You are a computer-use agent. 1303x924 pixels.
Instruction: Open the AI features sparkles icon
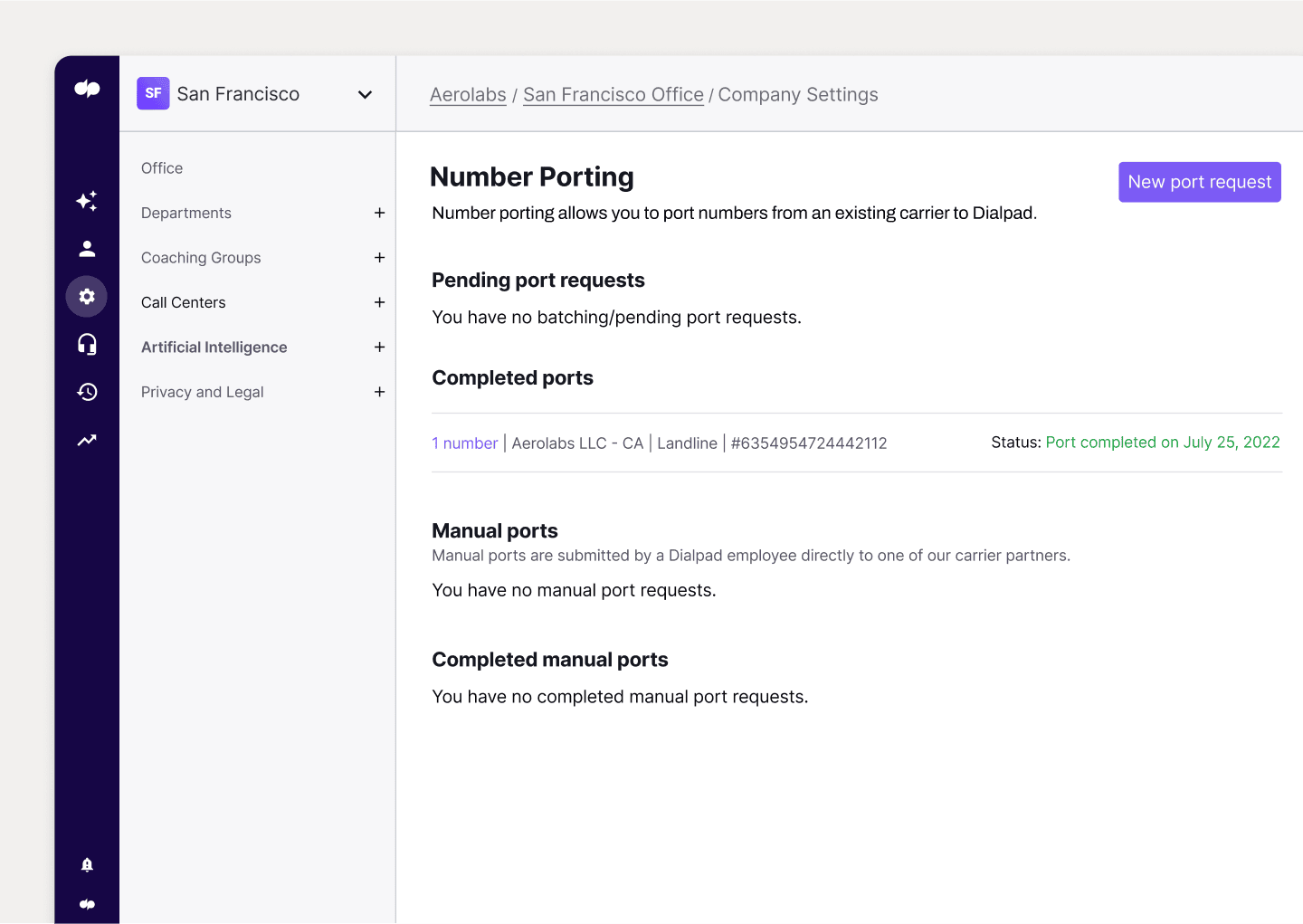87,201
